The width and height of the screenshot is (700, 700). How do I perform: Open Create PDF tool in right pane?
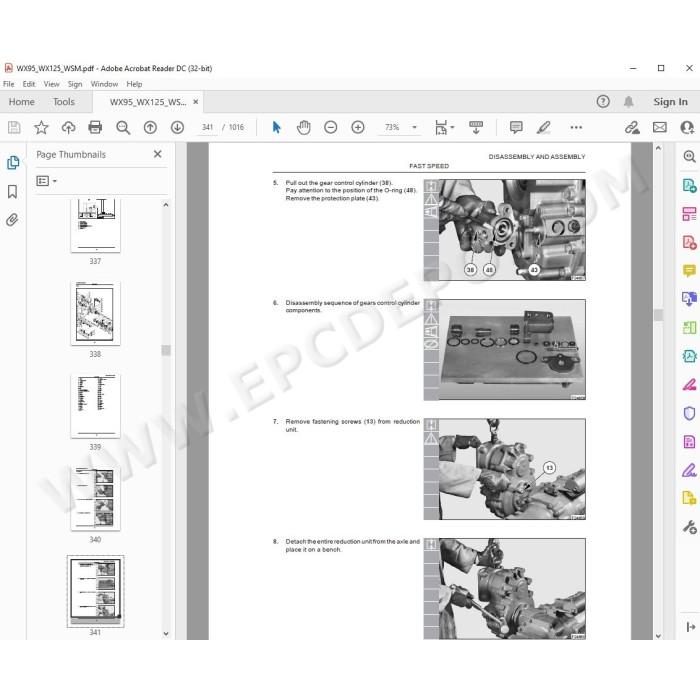[689, 242]
